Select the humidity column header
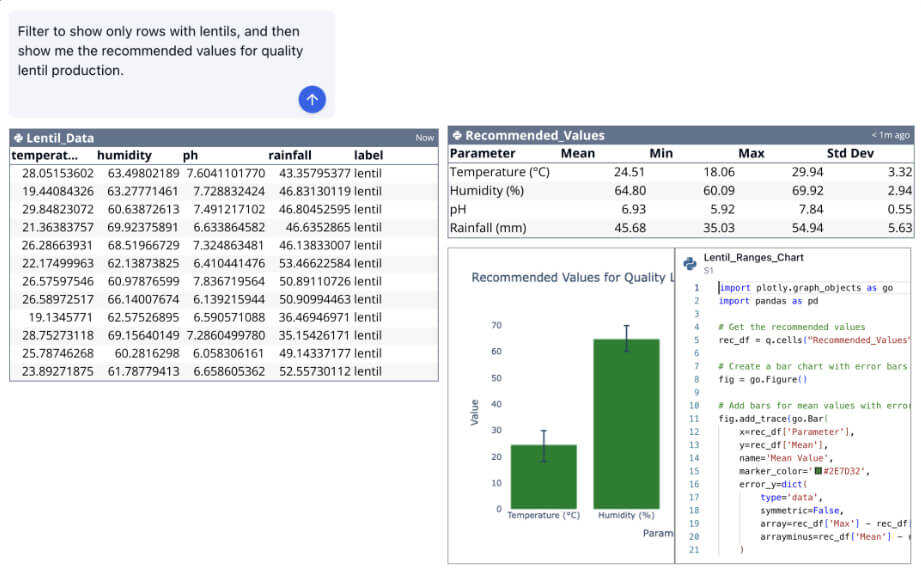This screenshot has height=575, width=921. tap(124, 155)
